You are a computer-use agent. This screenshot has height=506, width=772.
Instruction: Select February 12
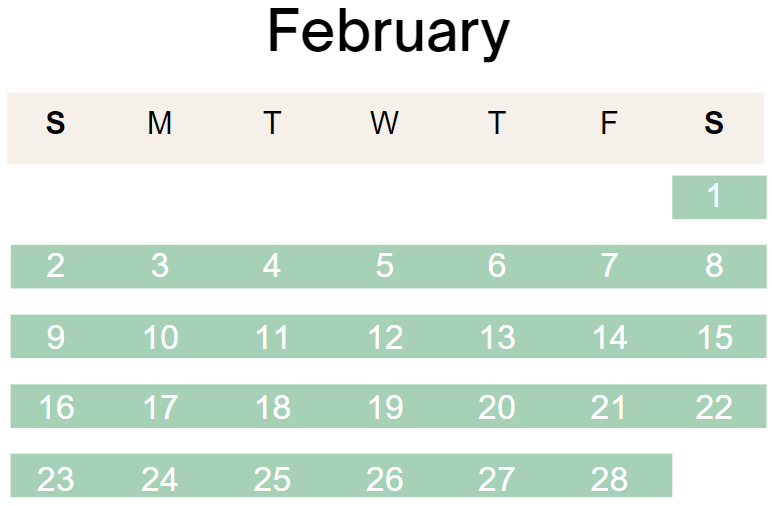(386, 338)
